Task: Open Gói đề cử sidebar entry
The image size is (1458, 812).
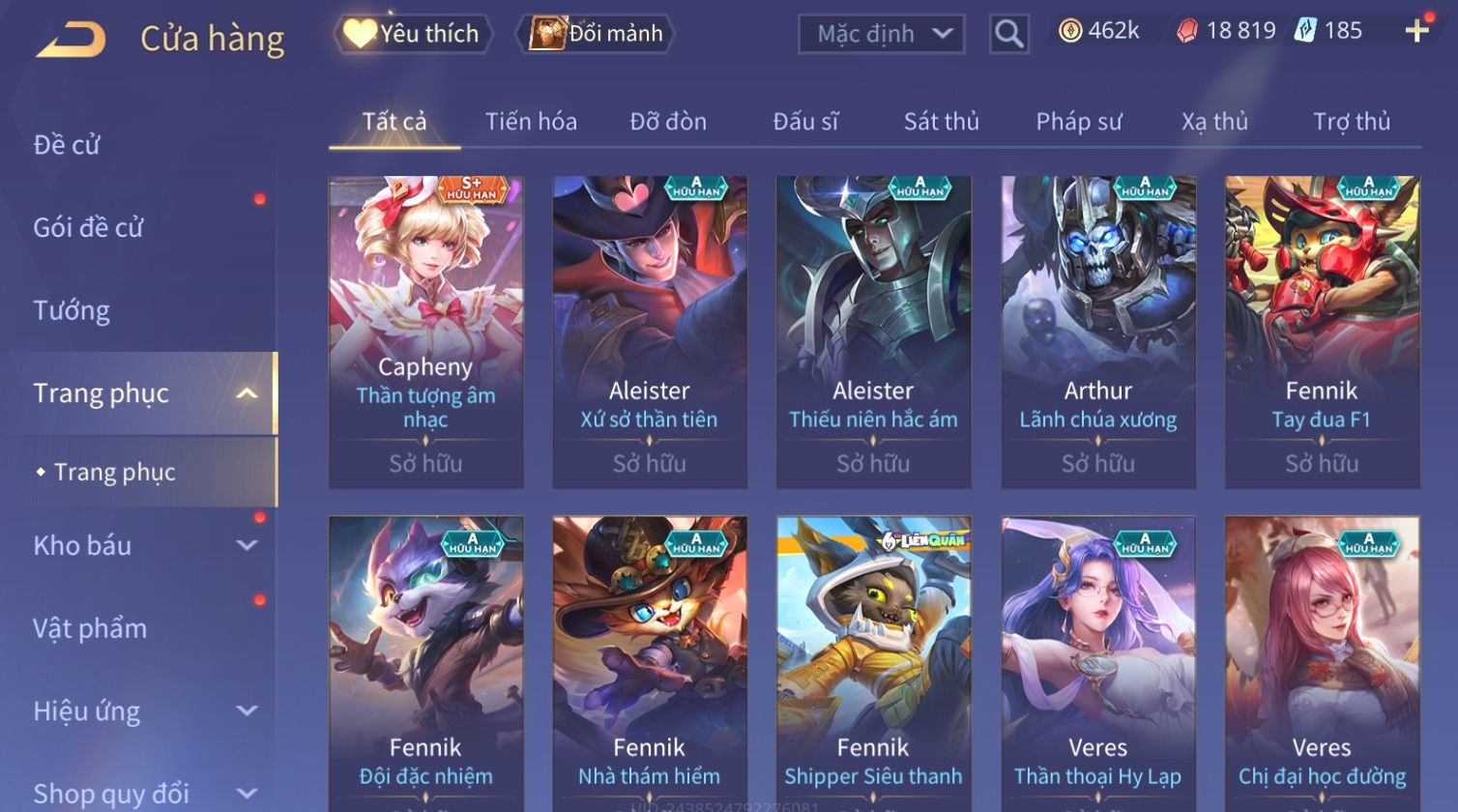Action: (88, 228)
